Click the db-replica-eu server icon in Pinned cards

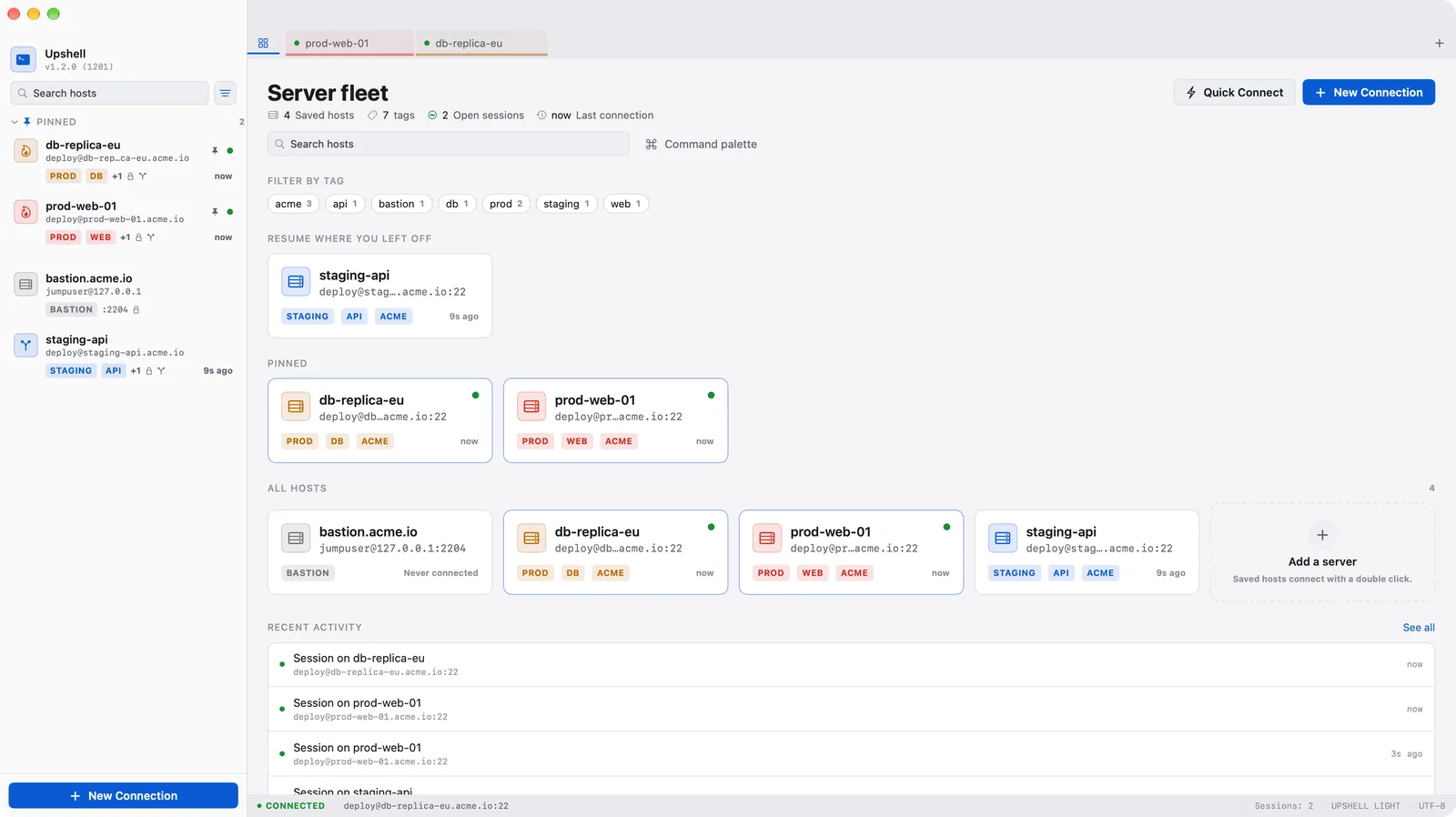[x=296, y=407]
